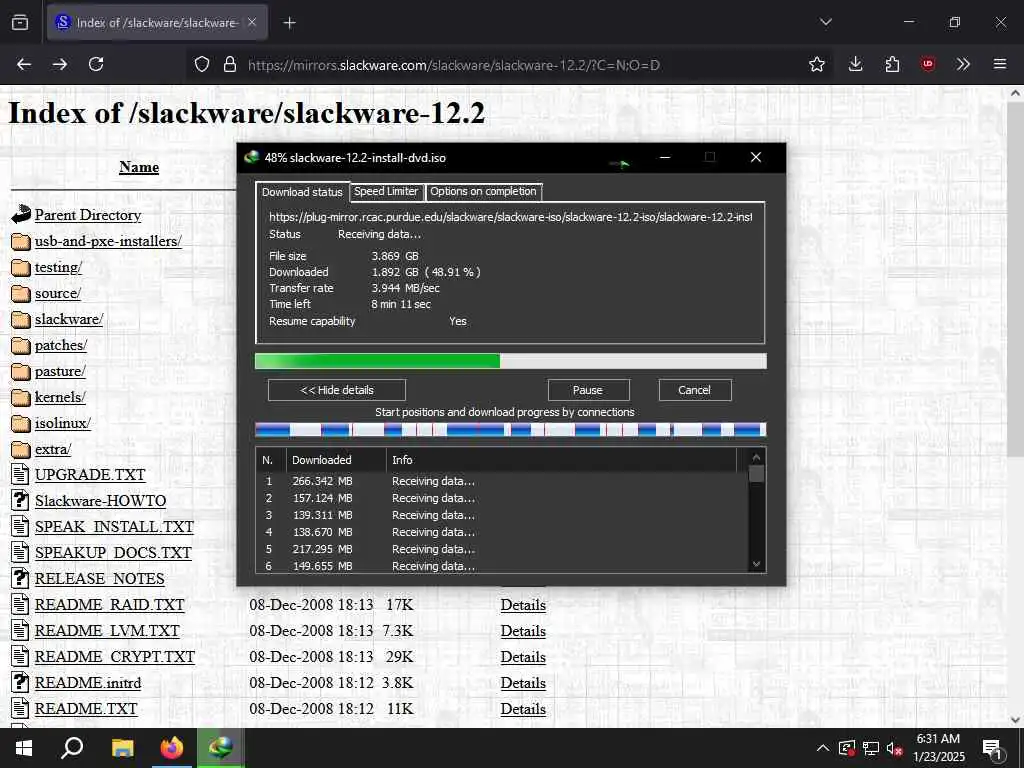Show more tools overflow chevrons
The width and height of the screenshot is (1024, 768).
963,64
